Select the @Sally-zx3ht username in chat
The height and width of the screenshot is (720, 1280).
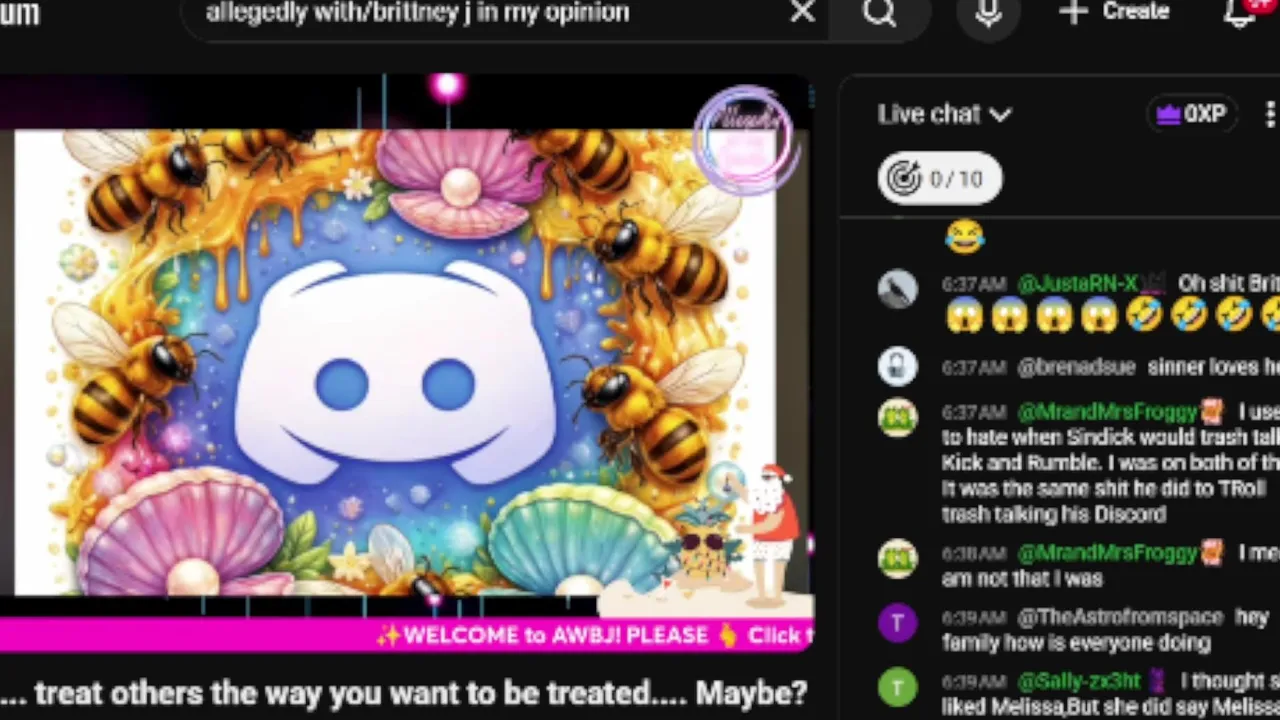tap(1078, 681)
